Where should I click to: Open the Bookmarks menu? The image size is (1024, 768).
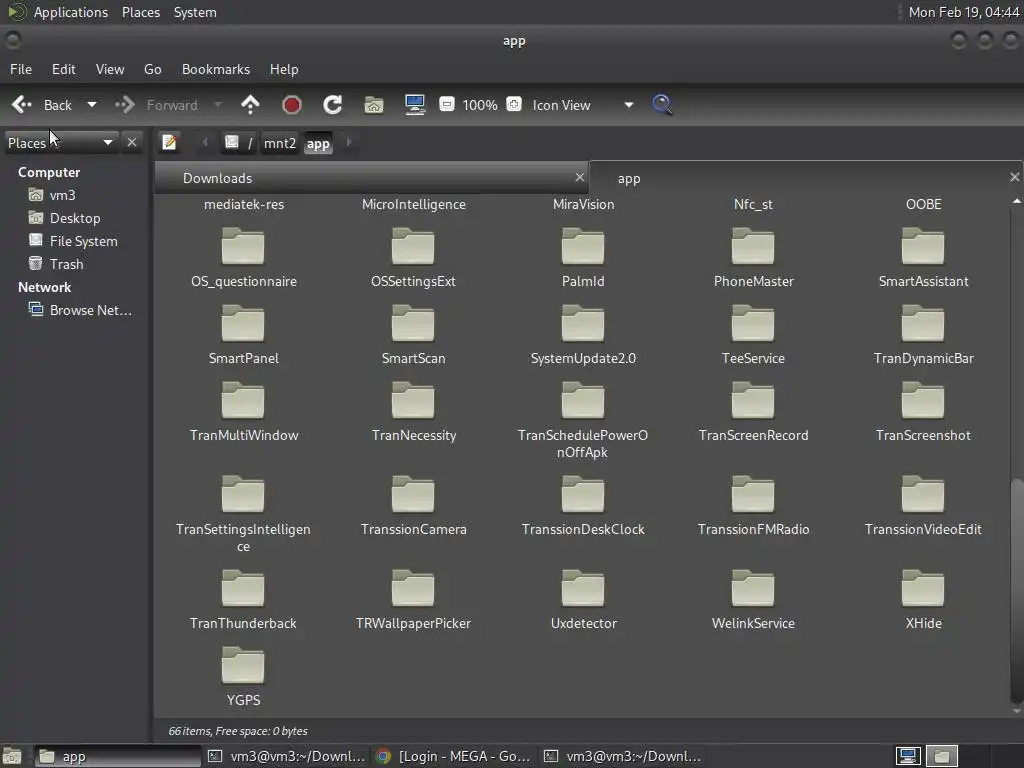(x=216, y=69)
